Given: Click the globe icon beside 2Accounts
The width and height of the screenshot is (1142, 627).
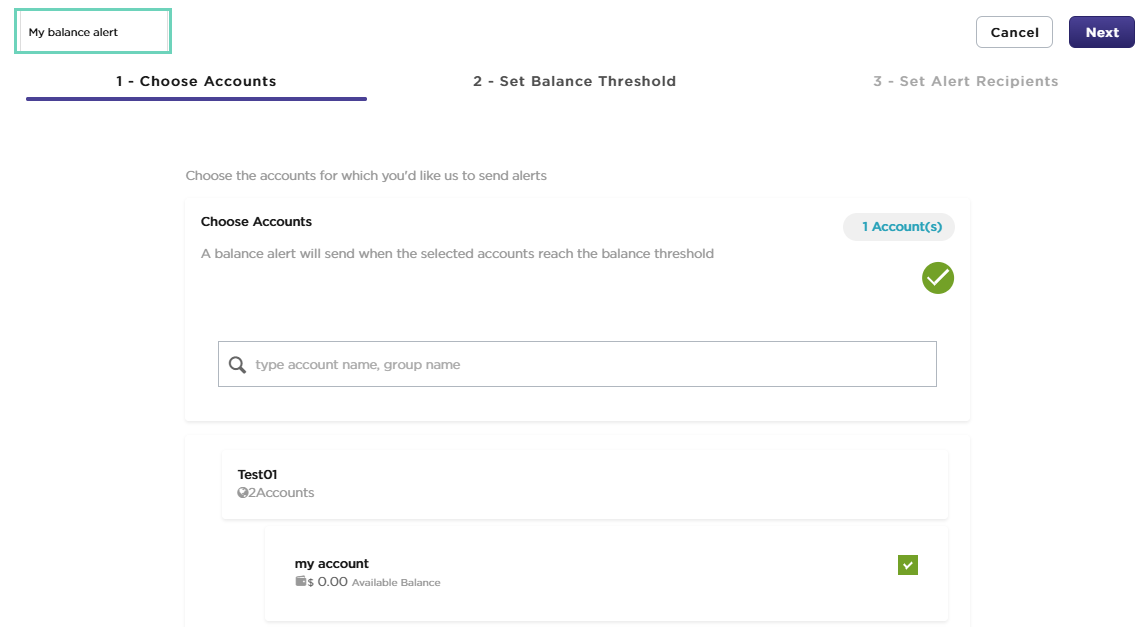Looking at the screenshot, I should (x=242, y=493).
